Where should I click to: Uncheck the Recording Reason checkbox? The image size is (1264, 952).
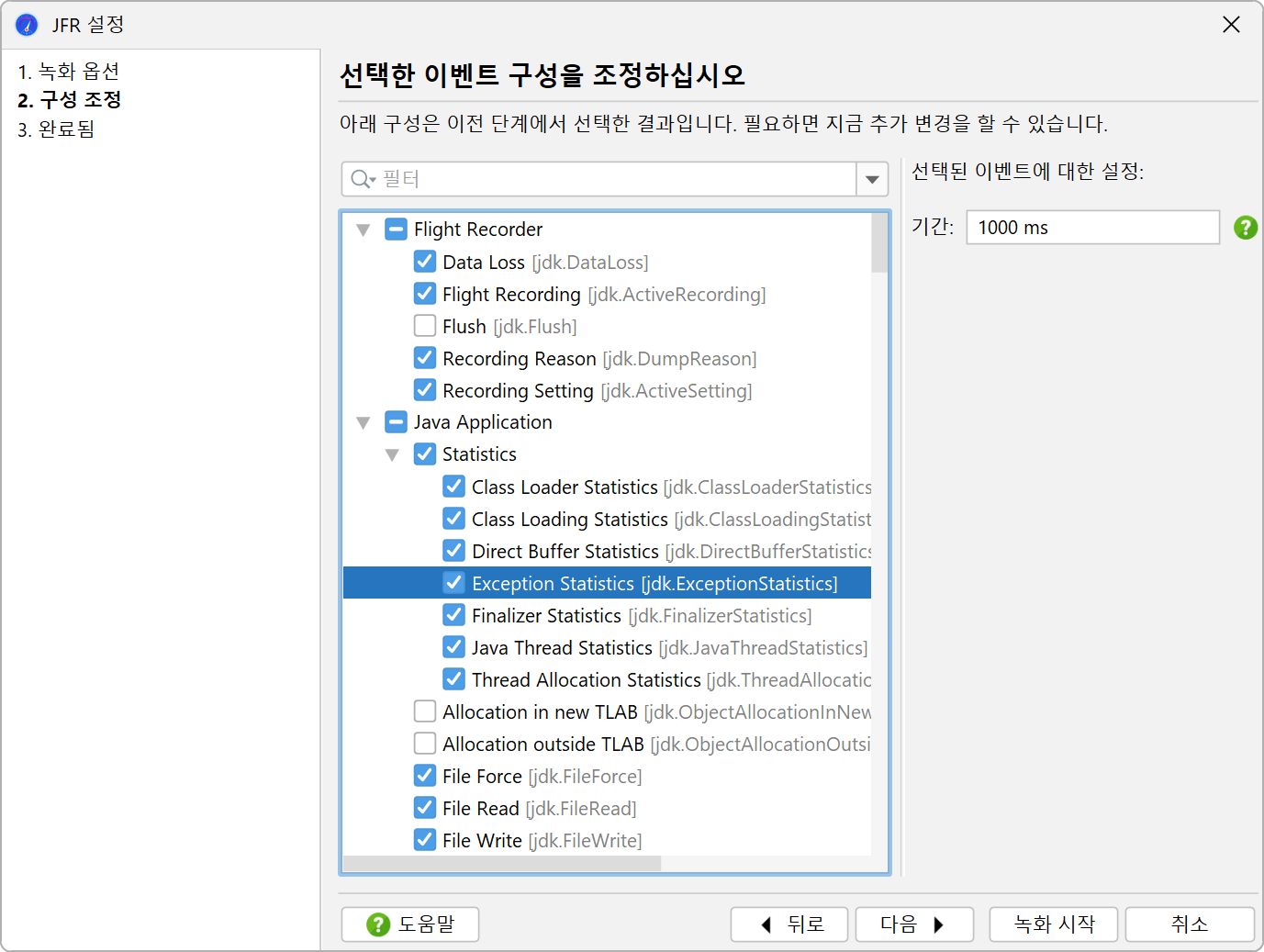(425, 358)
